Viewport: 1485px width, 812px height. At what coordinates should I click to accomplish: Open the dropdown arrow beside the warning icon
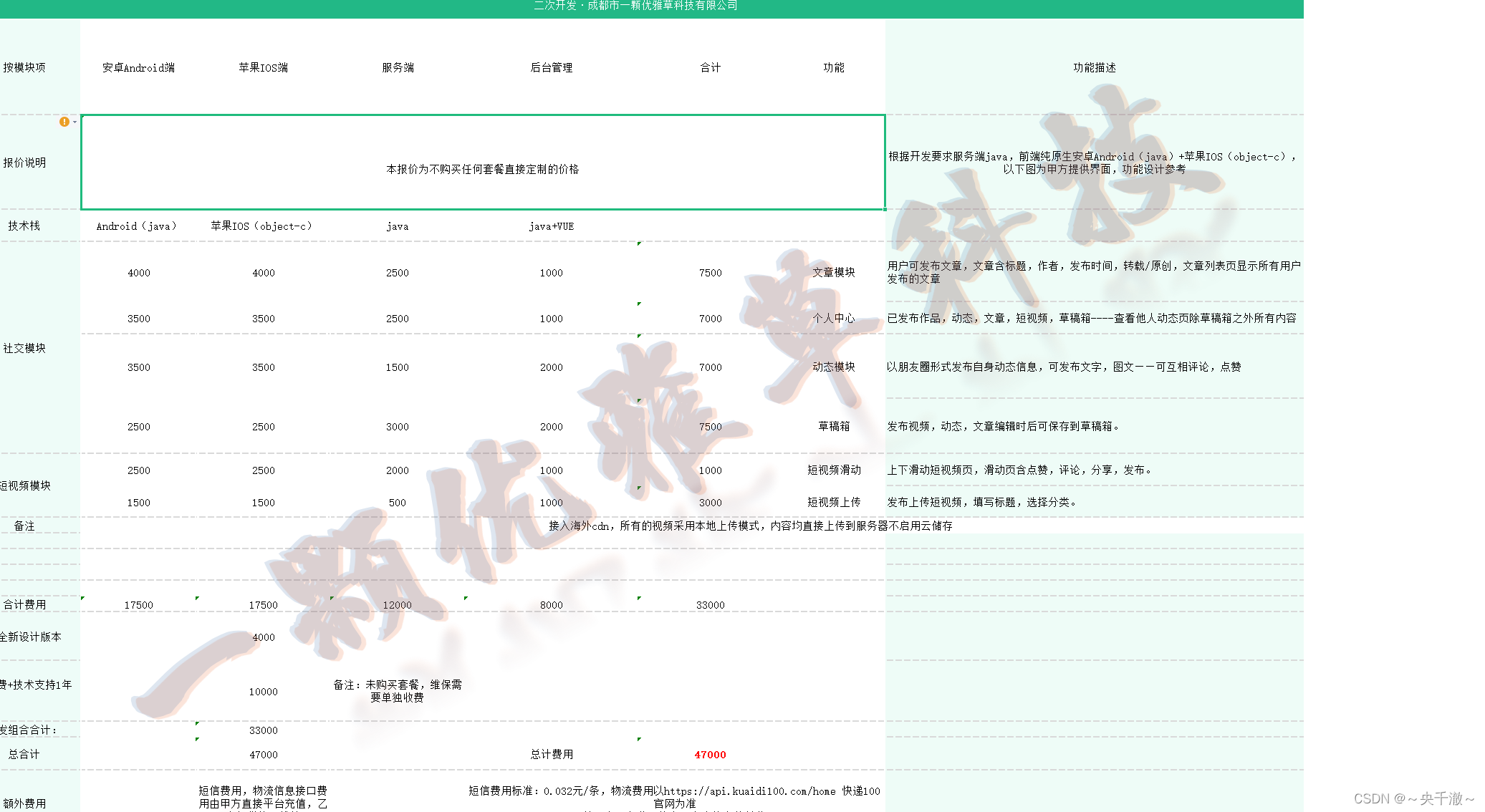tap(75, 122)
